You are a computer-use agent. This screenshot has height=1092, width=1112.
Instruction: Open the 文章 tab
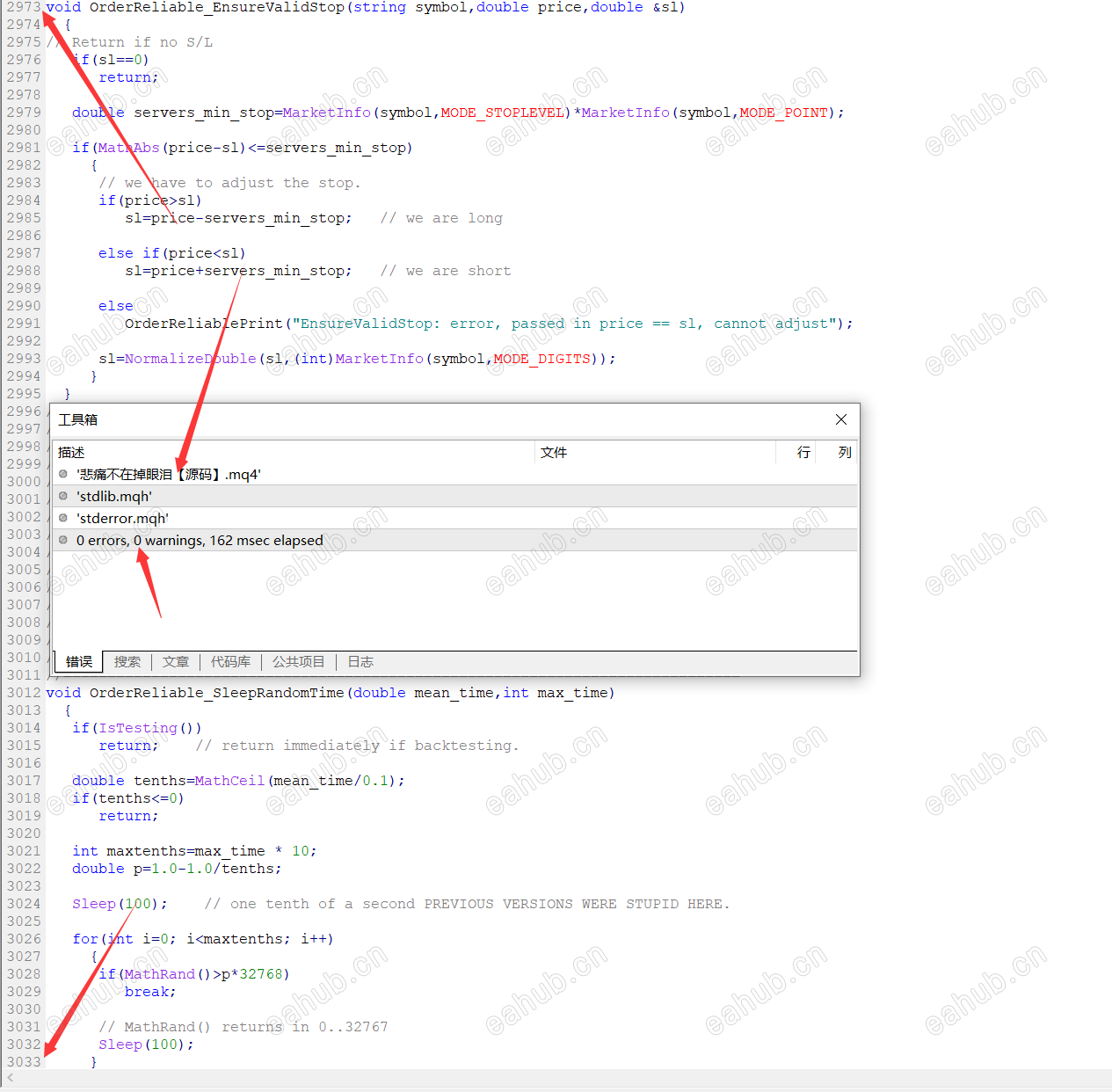tap(176, 661)
